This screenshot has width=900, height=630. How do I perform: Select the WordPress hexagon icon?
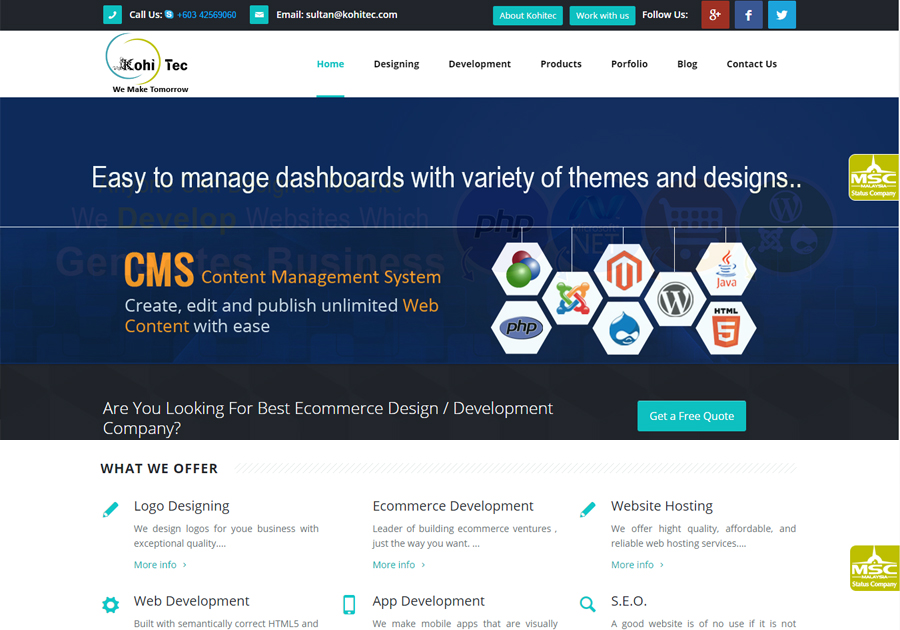676,299
